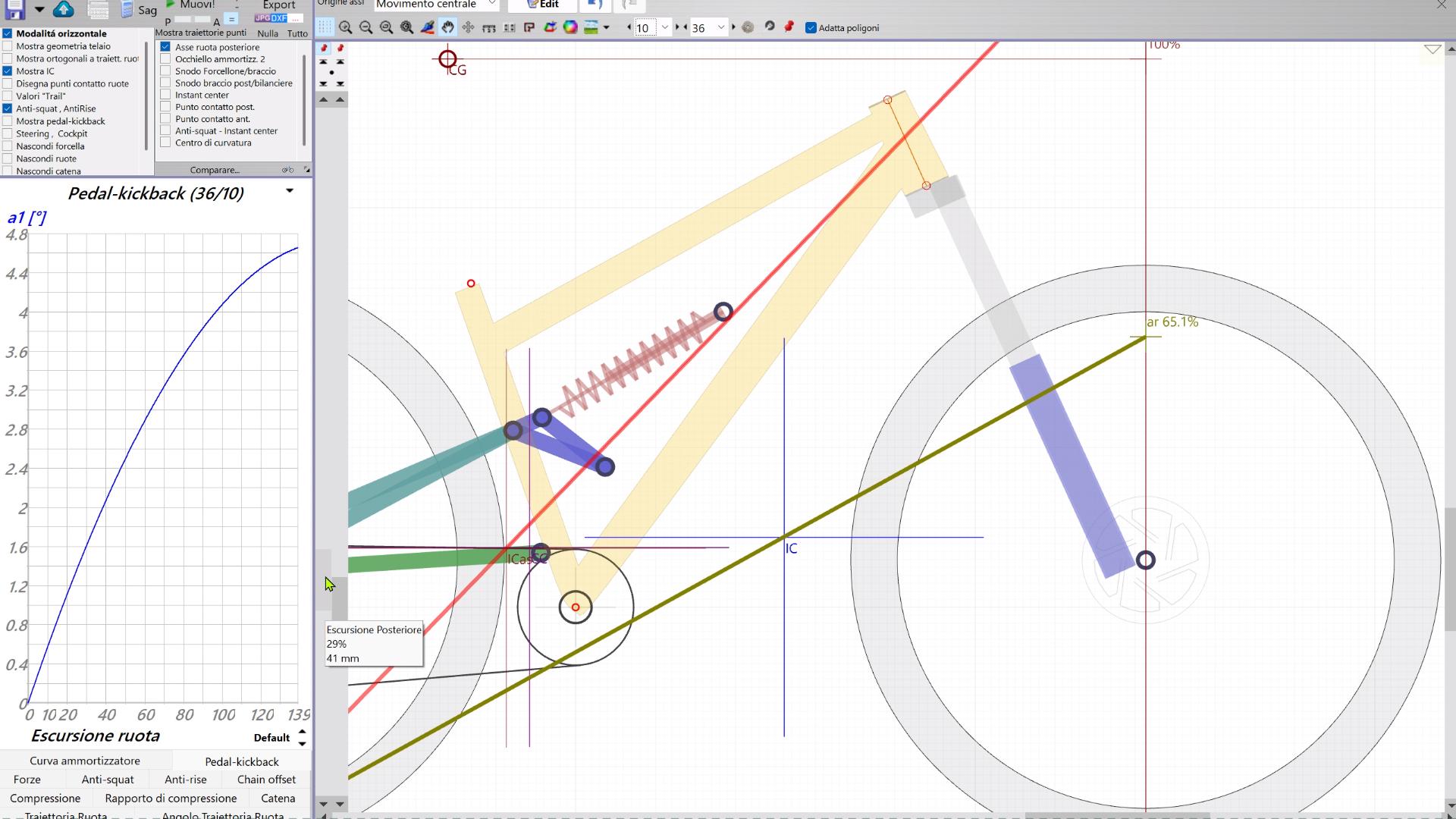Open the background image dropdown arrow

(x=606, y=28)
